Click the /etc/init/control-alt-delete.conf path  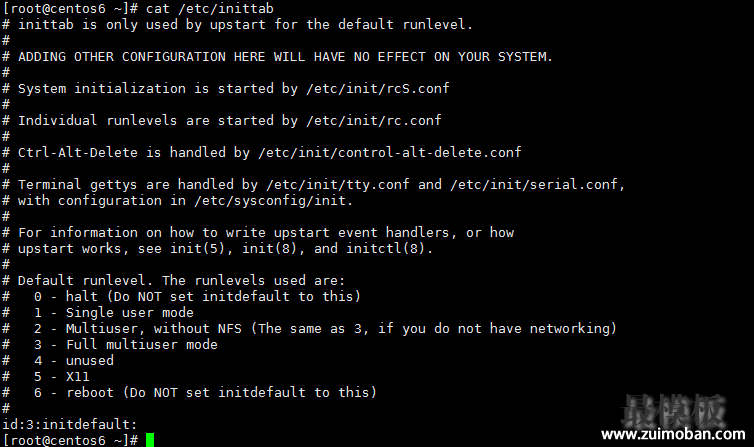pos(390,152)
